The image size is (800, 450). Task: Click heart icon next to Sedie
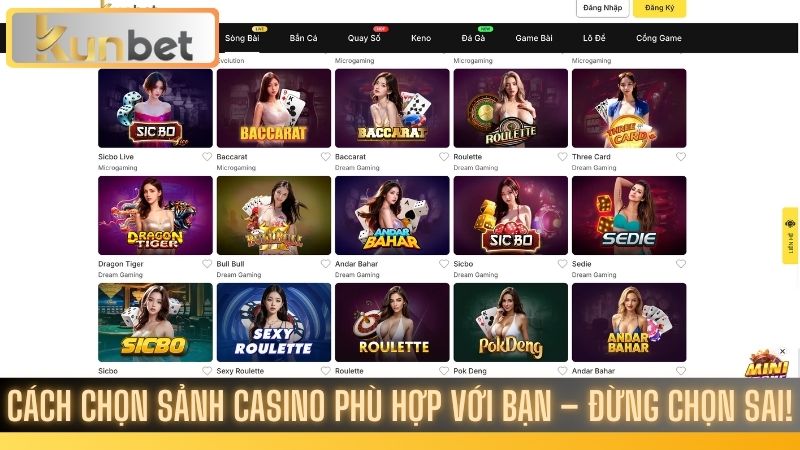(x=681, y=264)
